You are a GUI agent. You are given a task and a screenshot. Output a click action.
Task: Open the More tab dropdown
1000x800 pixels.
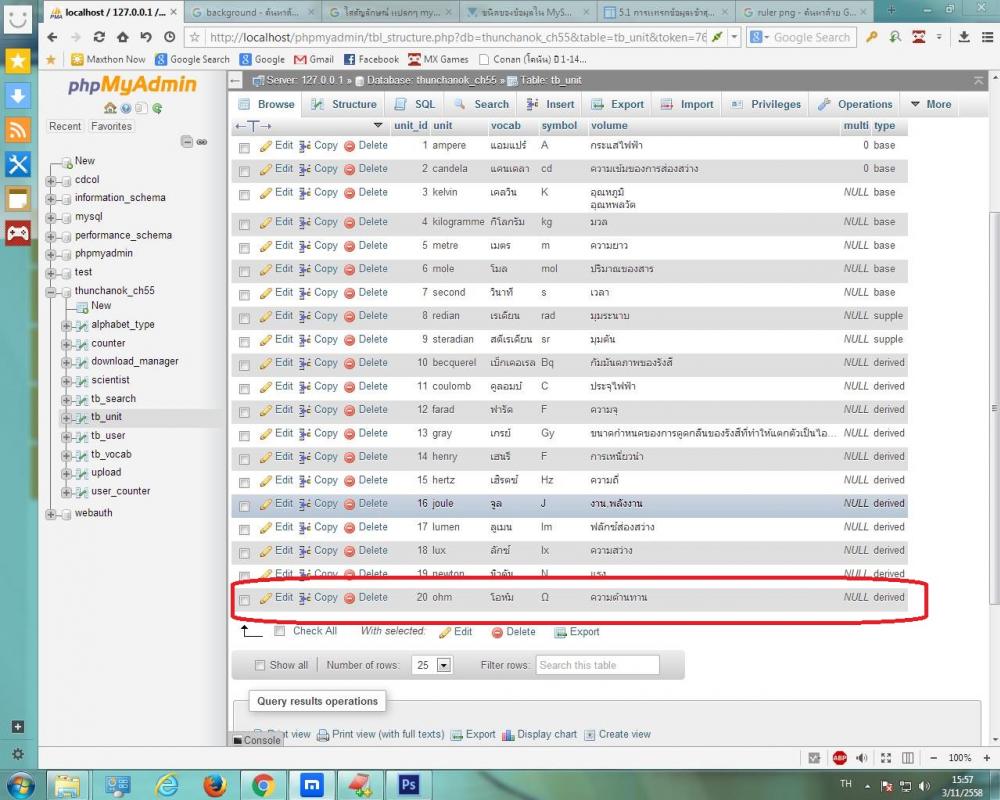(x=931, y=104)
